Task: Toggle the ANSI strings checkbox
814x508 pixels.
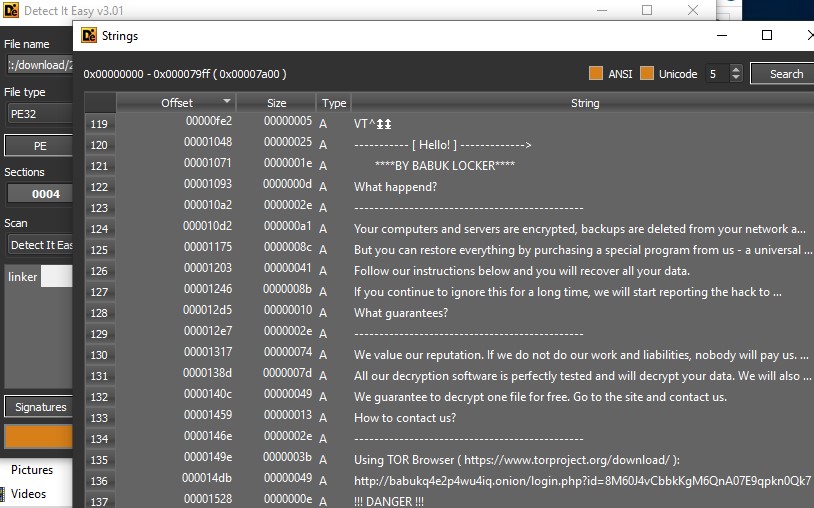Action: 596,74
